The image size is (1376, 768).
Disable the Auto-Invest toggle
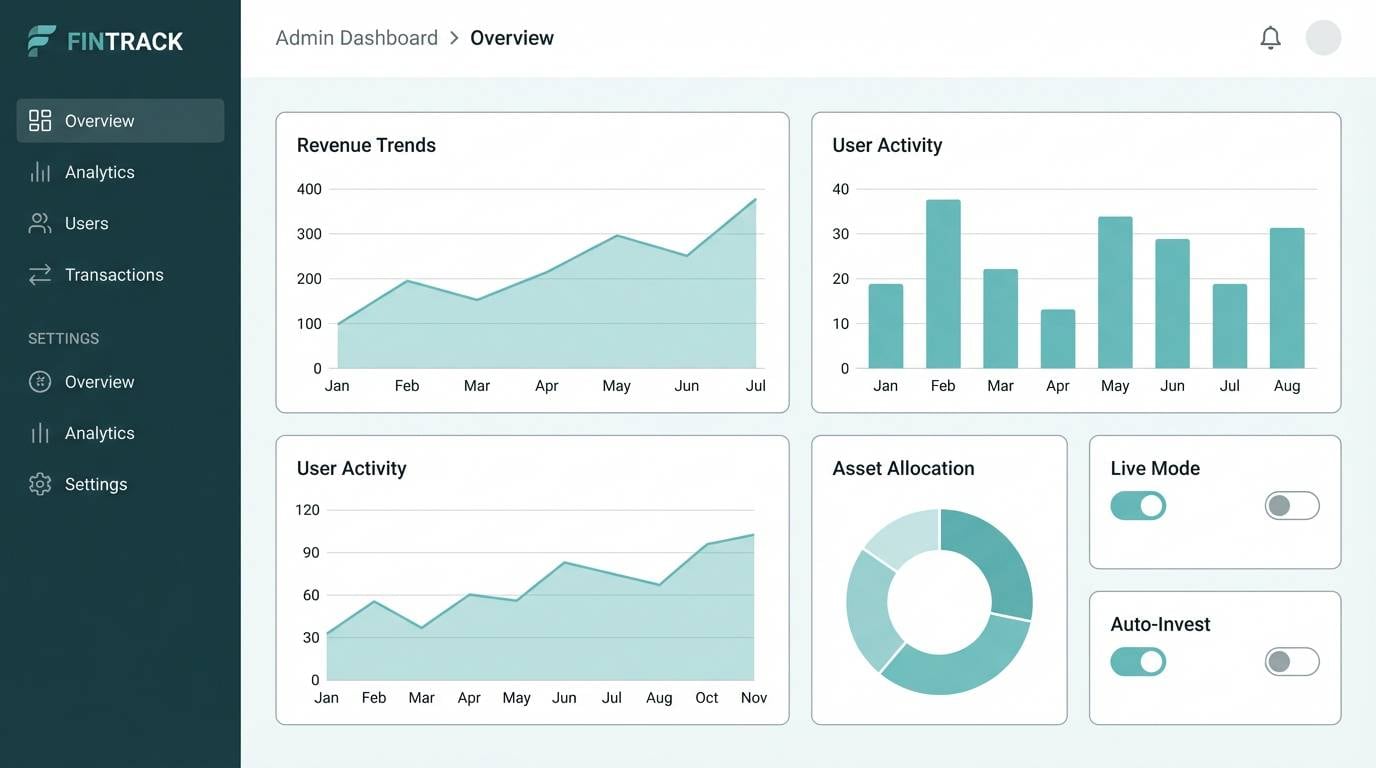(1138, 661)
